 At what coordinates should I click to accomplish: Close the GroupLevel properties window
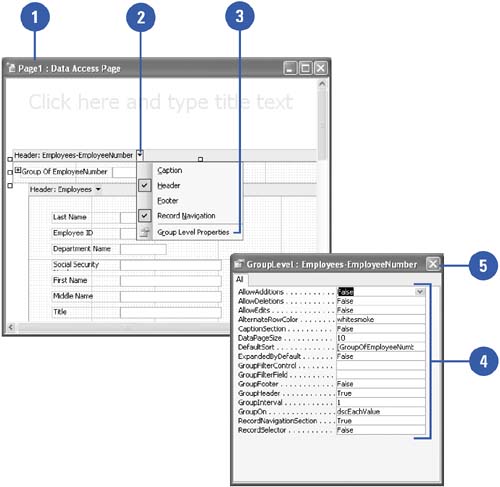433,264
